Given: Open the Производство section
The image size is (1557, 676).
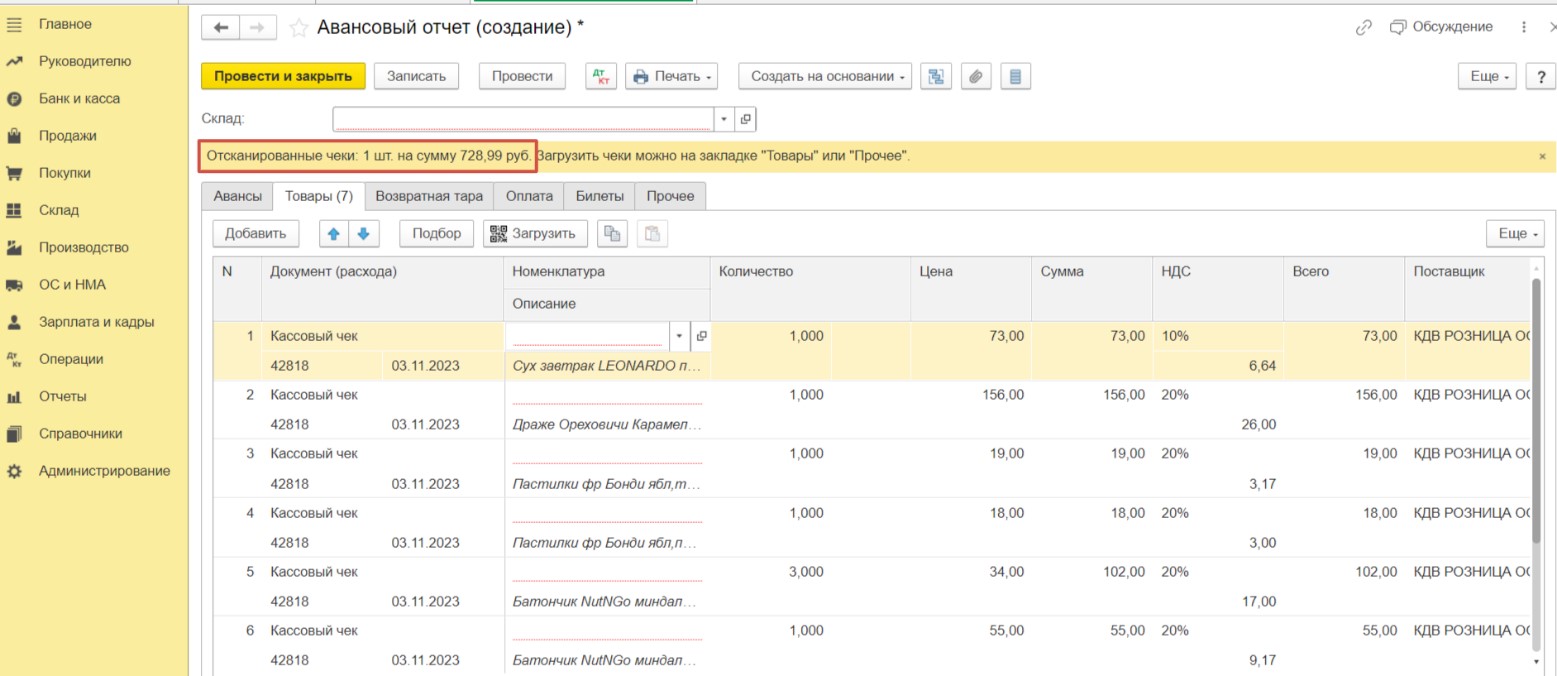Looking at the screenshot, I should pyautogui.click(x=83, y=247).
